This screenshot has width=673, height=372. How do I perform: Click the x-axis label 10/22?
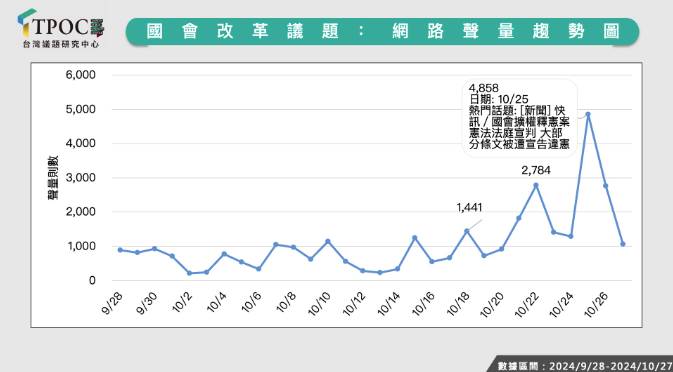pyautogui.click(x=527, y=304)
